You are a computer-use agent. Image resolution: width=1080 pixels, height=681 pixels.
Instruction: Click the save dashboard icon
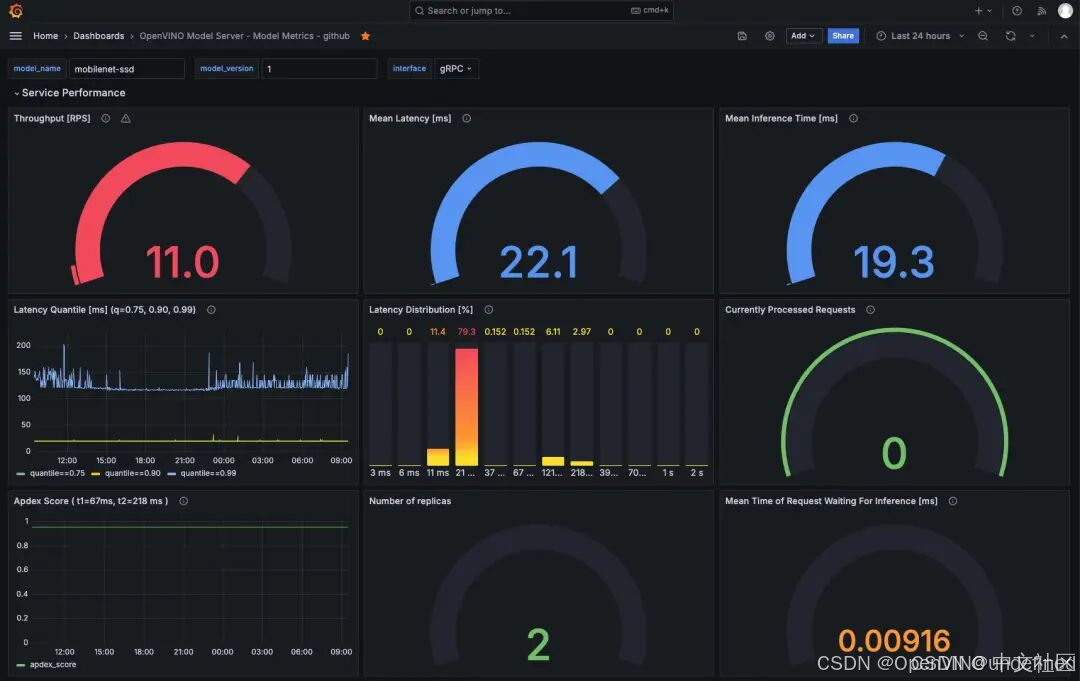[x=742, y=36]
